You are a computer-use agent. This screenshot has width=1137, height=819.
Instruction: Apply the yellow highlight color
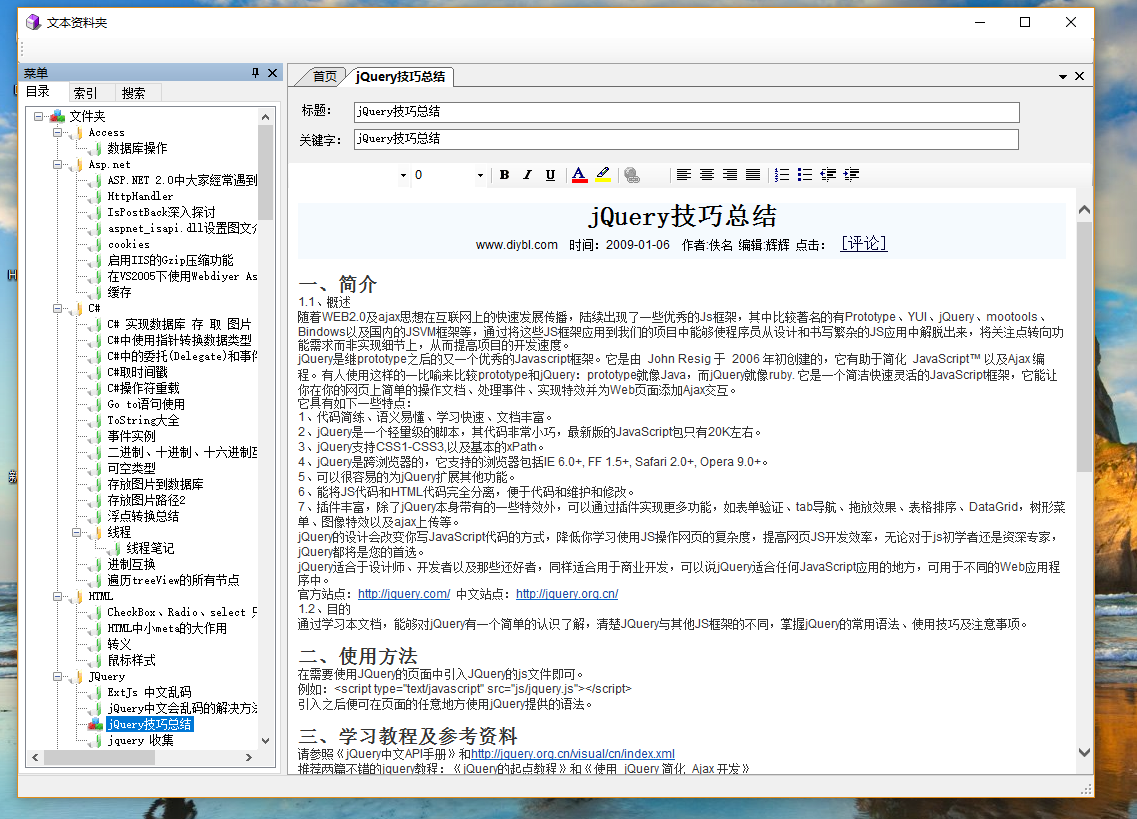(x=603, y=175)
